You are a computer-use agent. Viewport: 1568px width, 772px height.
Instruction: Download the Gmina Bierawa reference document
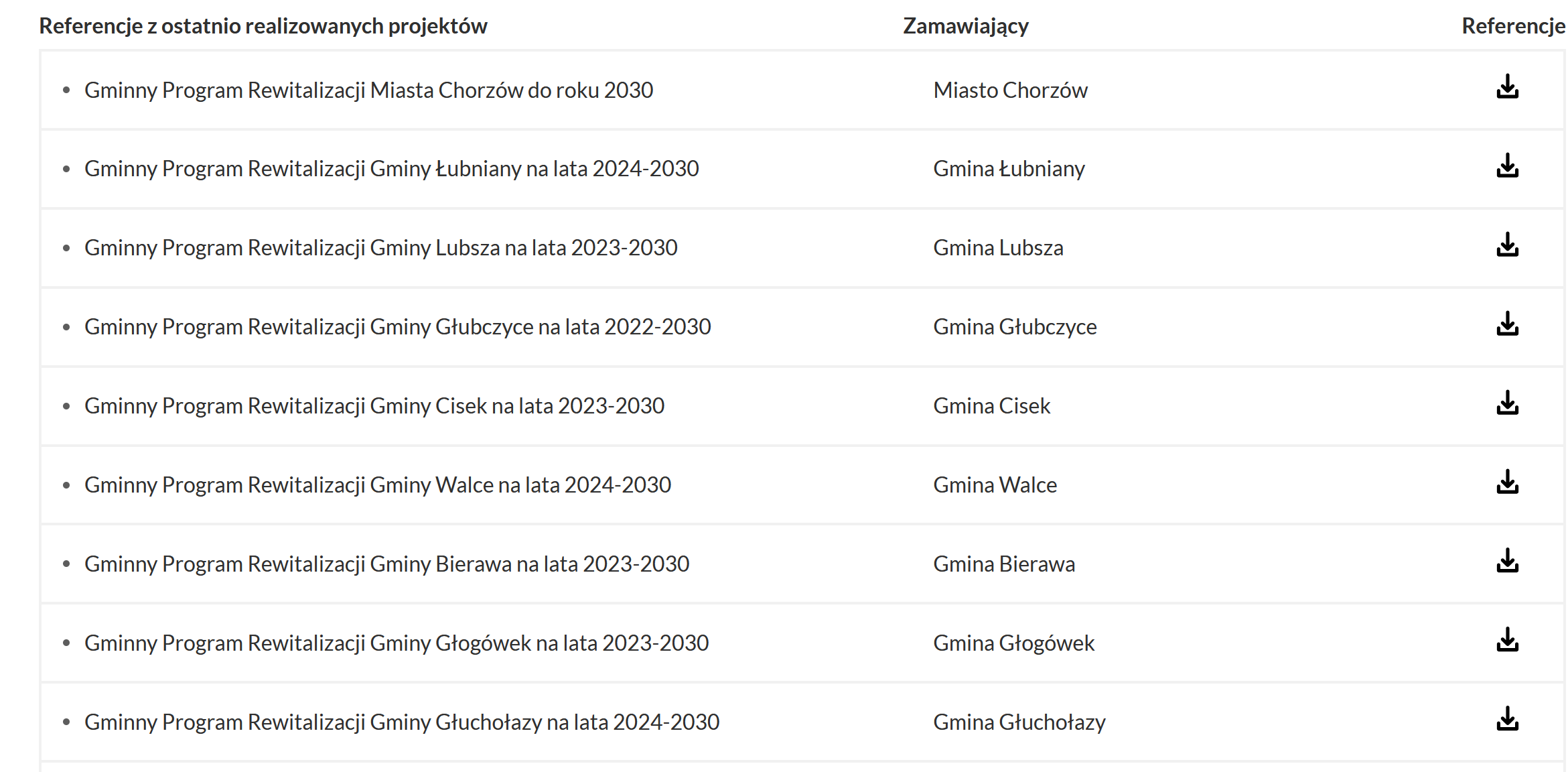click(x=1507, y=562)
